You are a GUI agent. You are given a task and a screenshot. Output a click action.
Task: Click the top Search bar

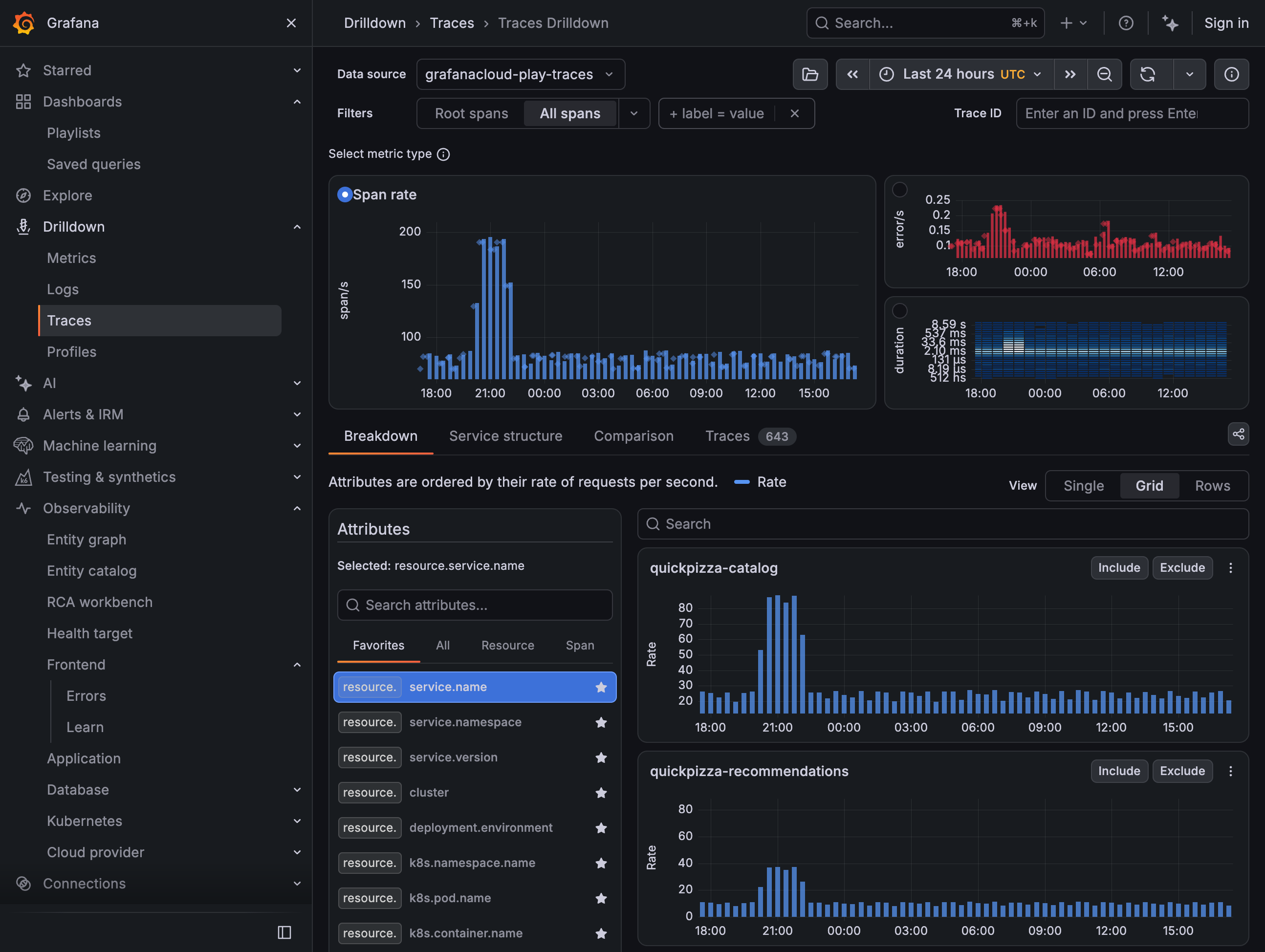click(925, 23)
